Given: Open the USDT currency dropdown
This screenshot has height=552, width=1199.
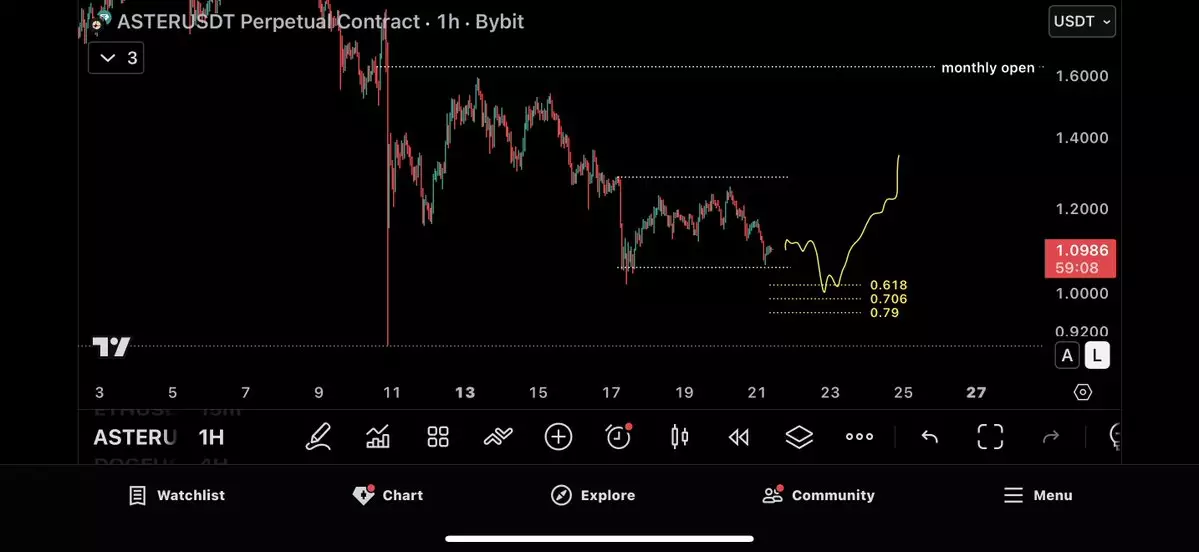Looking at the screenshot, I should (x=1082, y=21).
